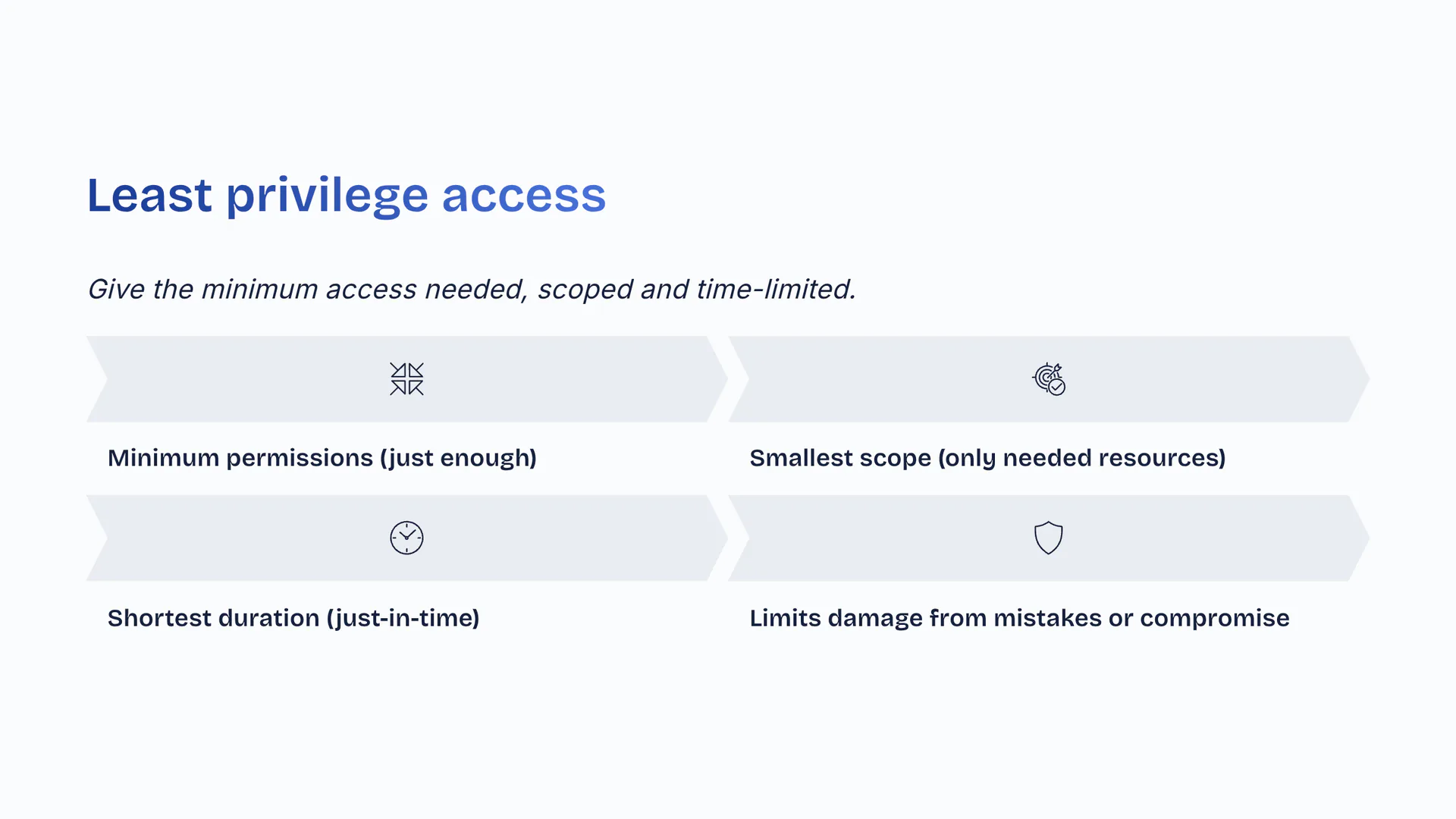Viewport: 1456px width, 819px height.
Task: Click the word 'compromise' in the bottom-right label
Action: coord(1214,618)
